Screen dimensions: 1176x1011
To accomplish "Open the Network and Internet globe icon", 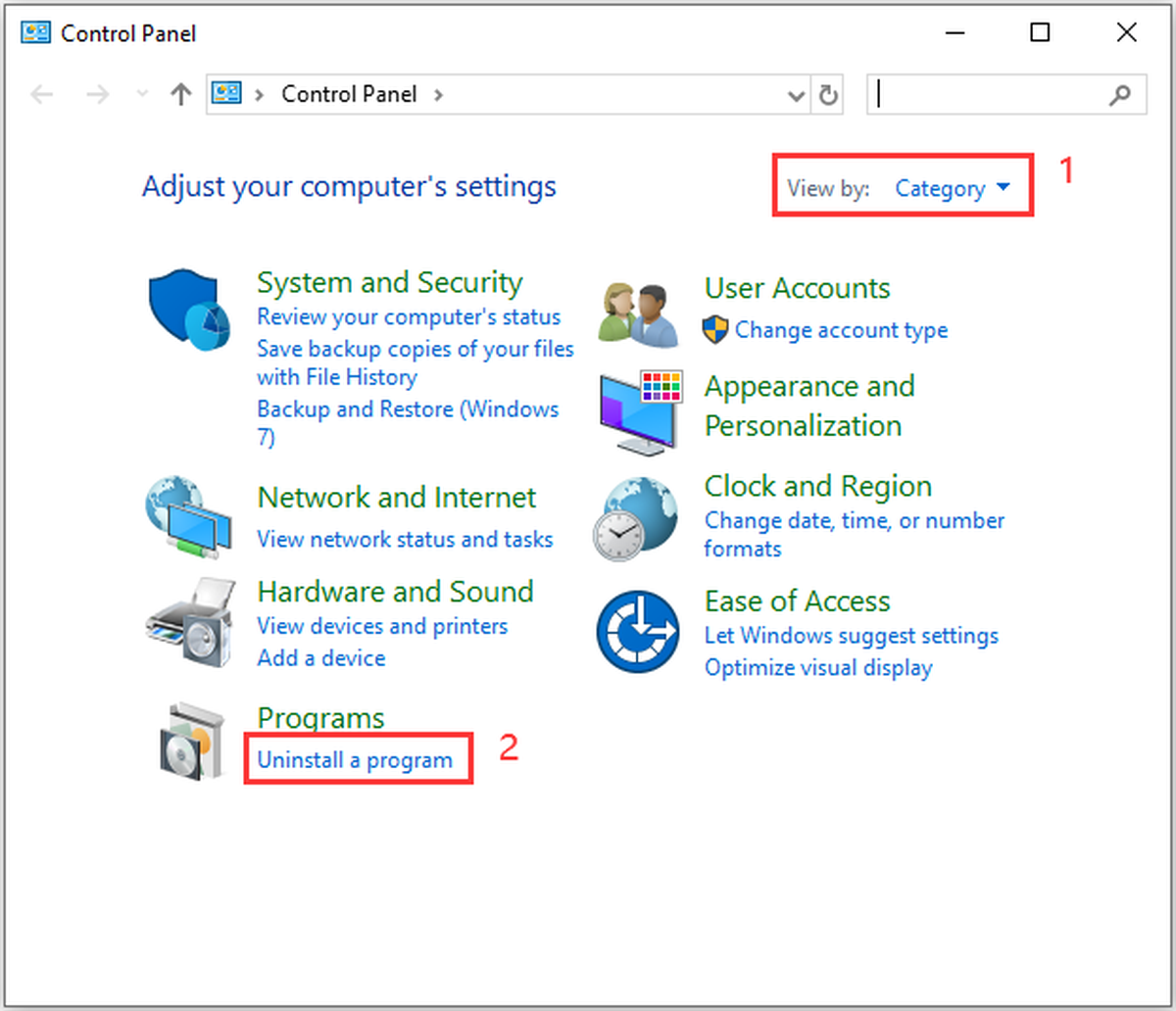I will (x=189, y=517).
